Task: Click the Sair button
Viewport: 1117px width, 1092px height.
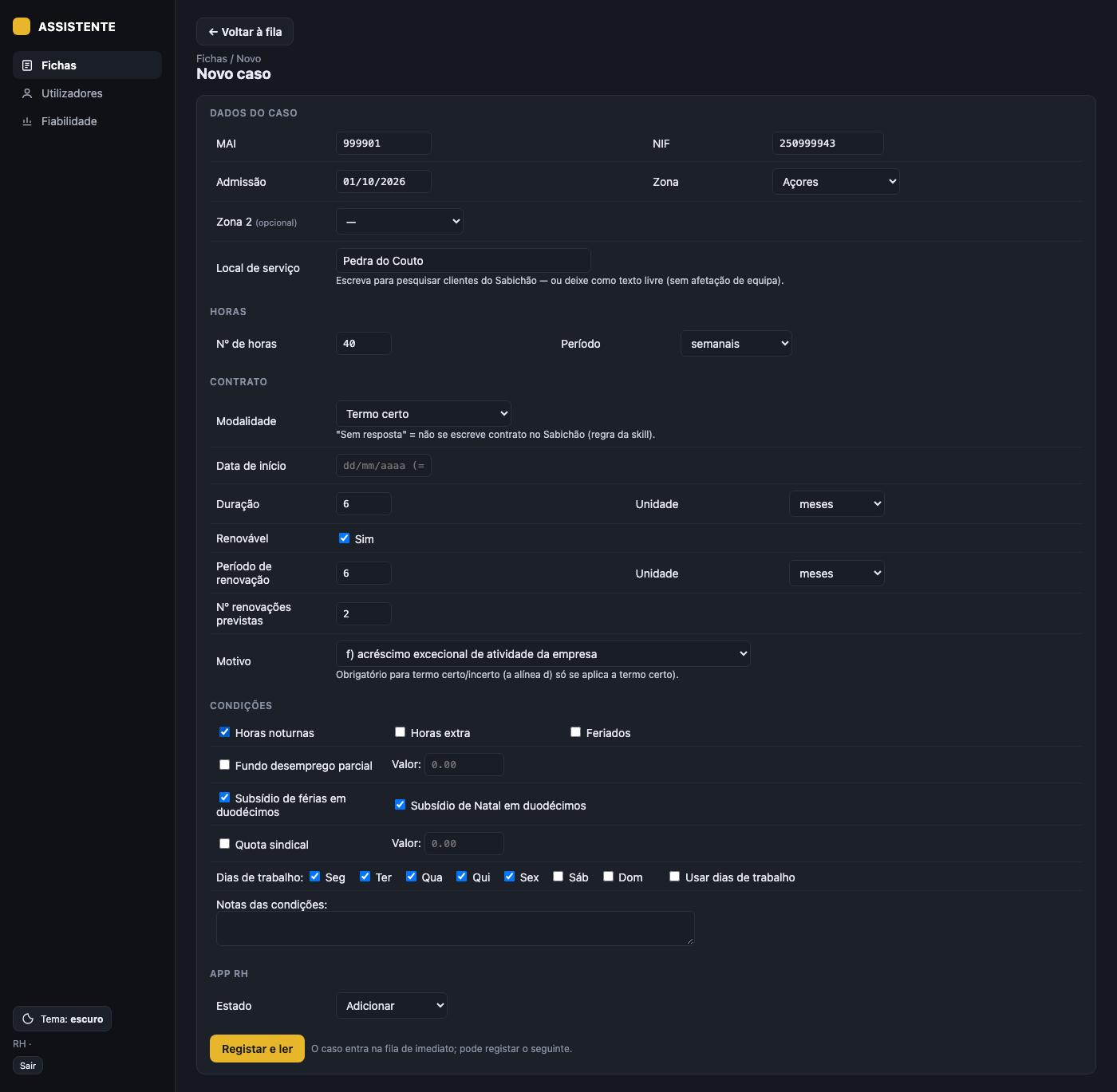Action: point(28,1066)
